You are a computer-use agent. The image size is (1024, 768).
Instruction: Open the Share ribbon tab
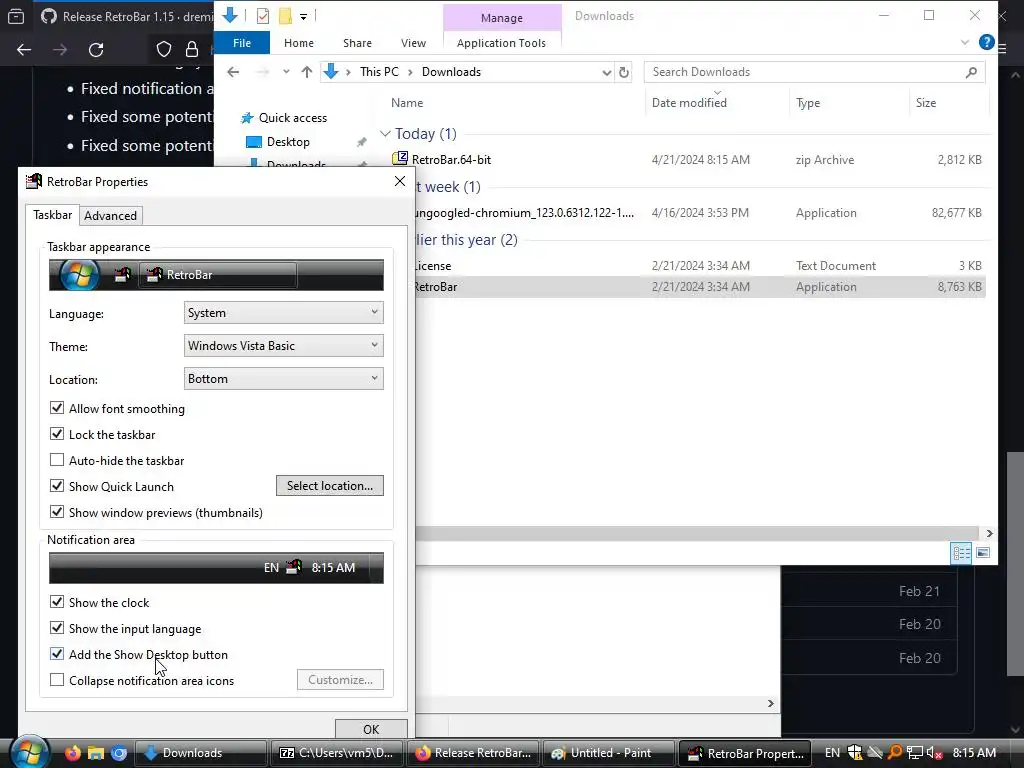357,43
